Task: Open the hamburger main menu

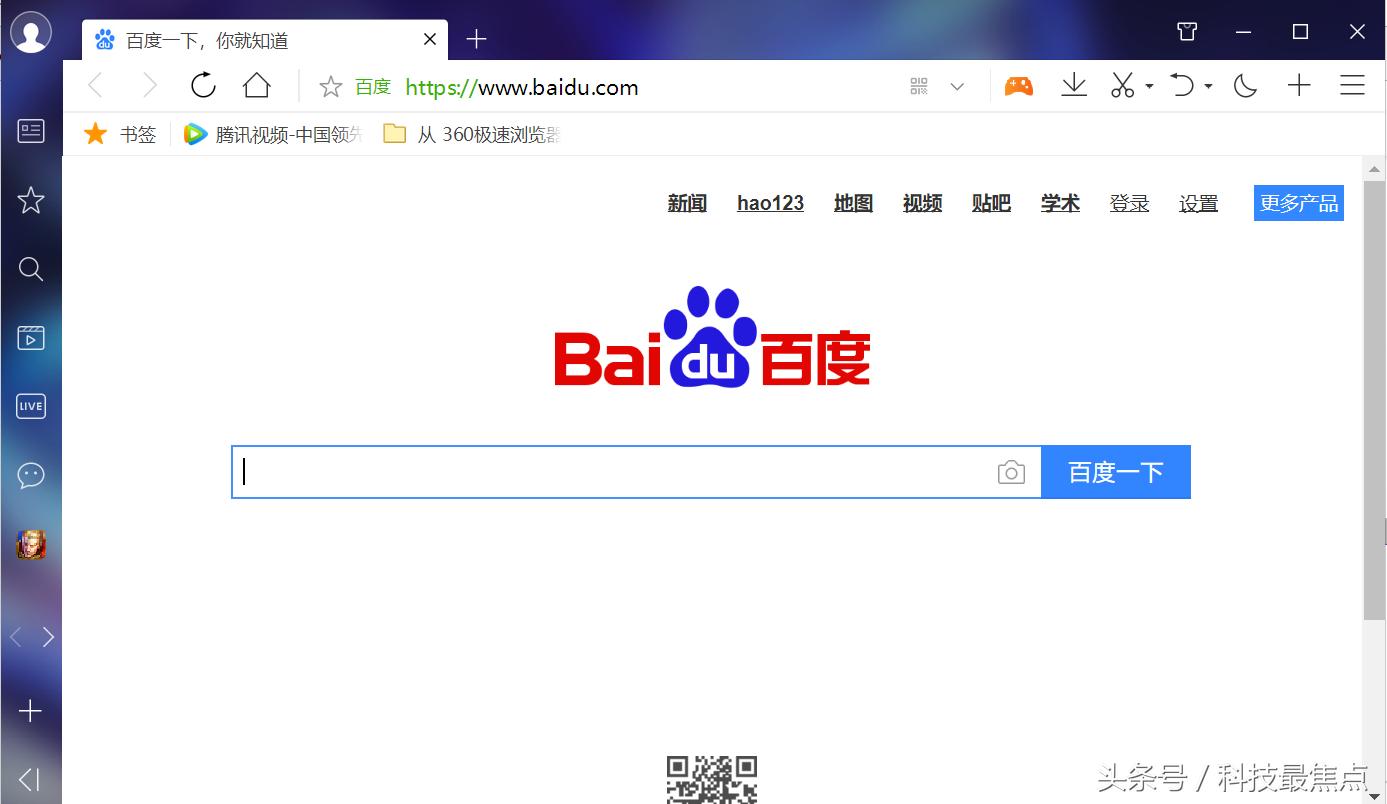Action: click(1352, 85)
